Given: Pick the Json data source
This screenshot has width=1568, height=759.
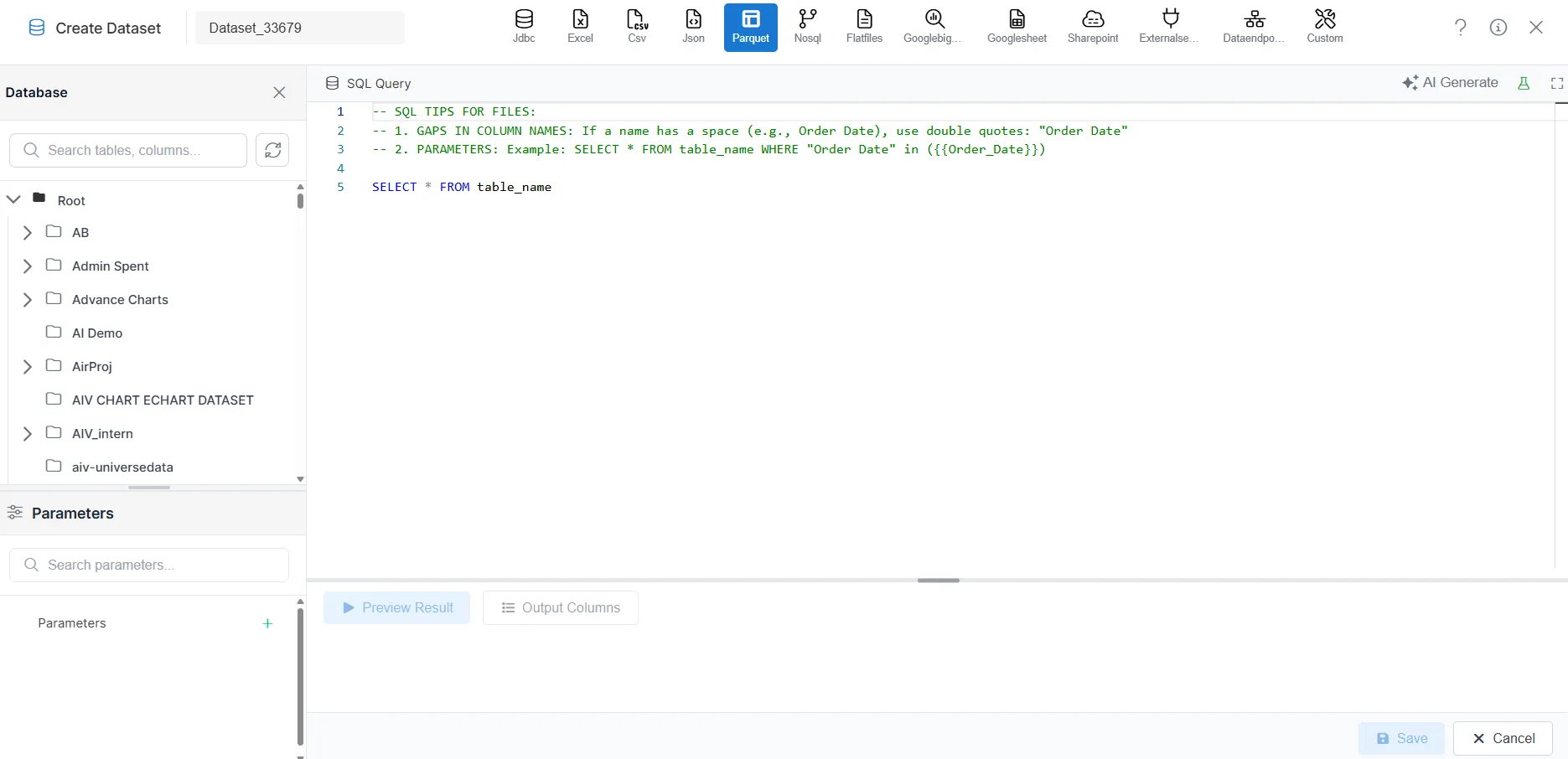Looking at the screenshot, I should (693, 27).
